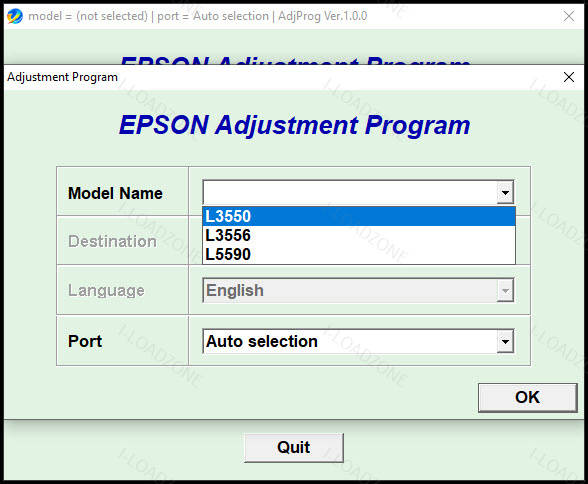
Task: Confirm settings with the OK button
Action: coord(528,397)
